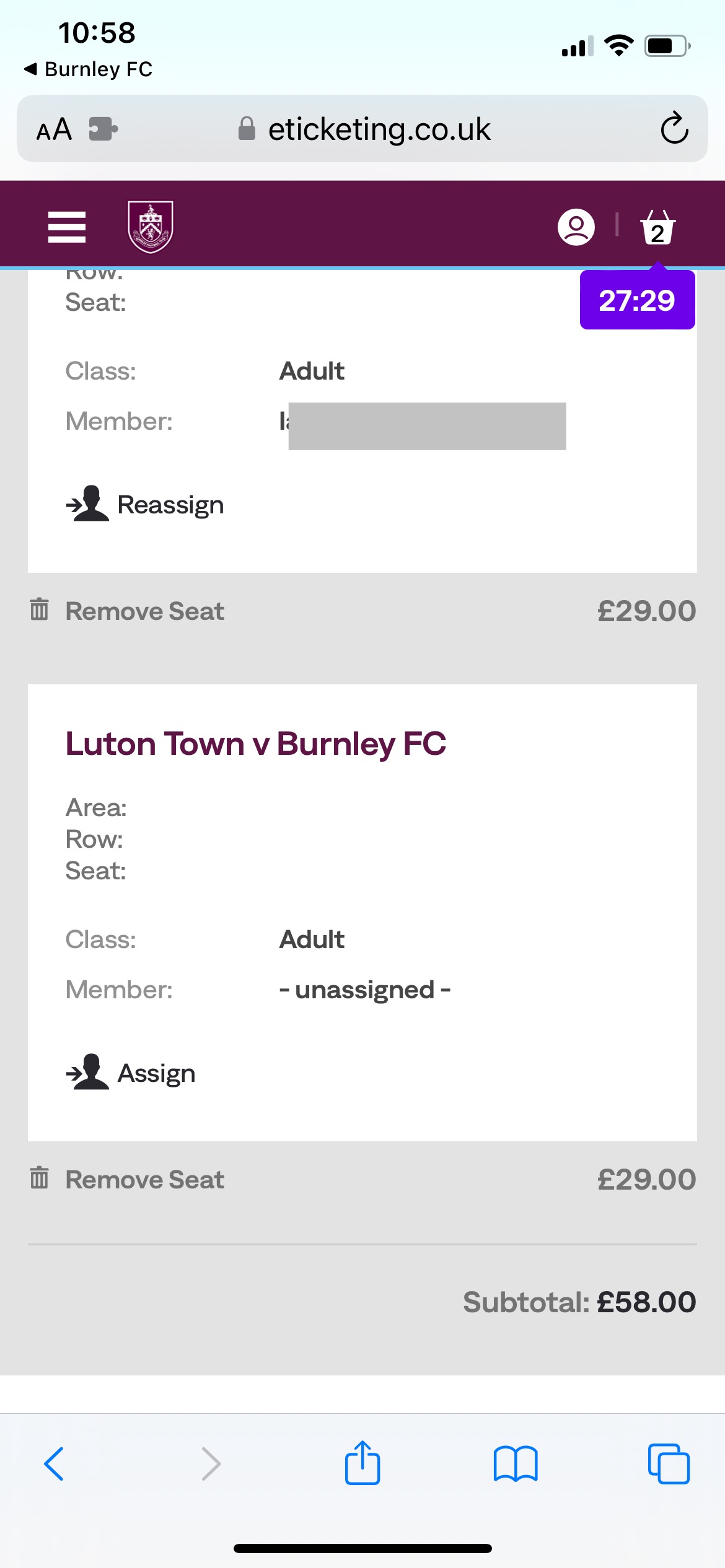The height and width of the screenshot is (1568, 725).
Task: Open the shopping basket with 2 items
Action: click(x=657, y=228)
